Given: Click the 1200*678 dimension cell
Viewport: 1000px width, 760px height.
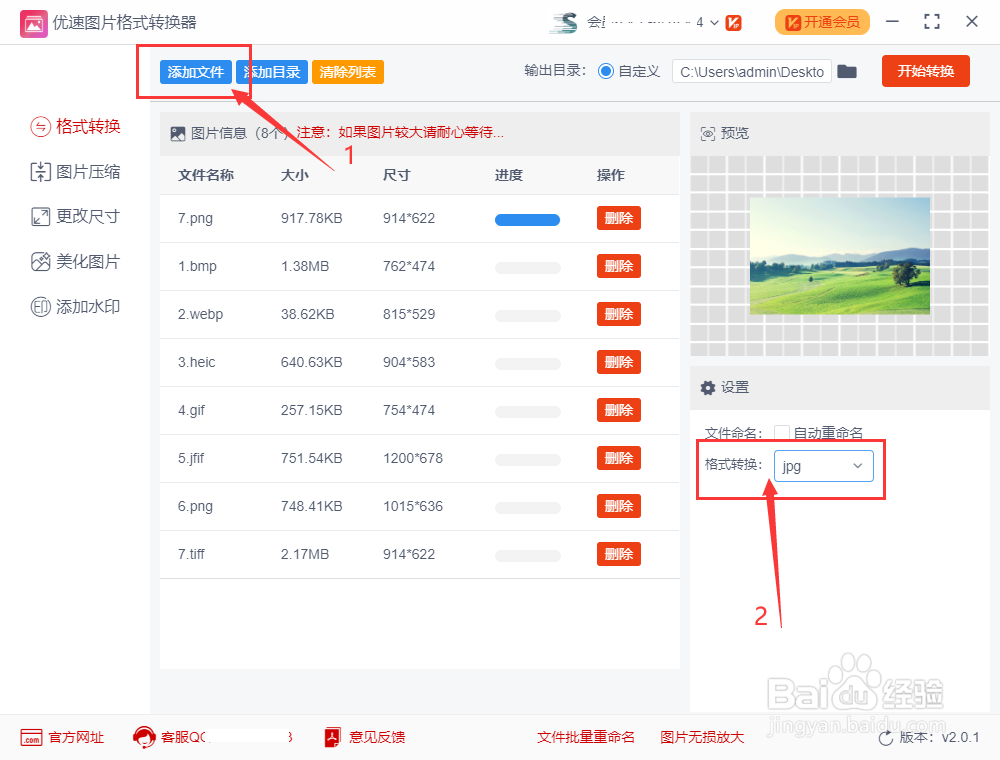Looking at the screenshot, I should click(x=413, y=458).
